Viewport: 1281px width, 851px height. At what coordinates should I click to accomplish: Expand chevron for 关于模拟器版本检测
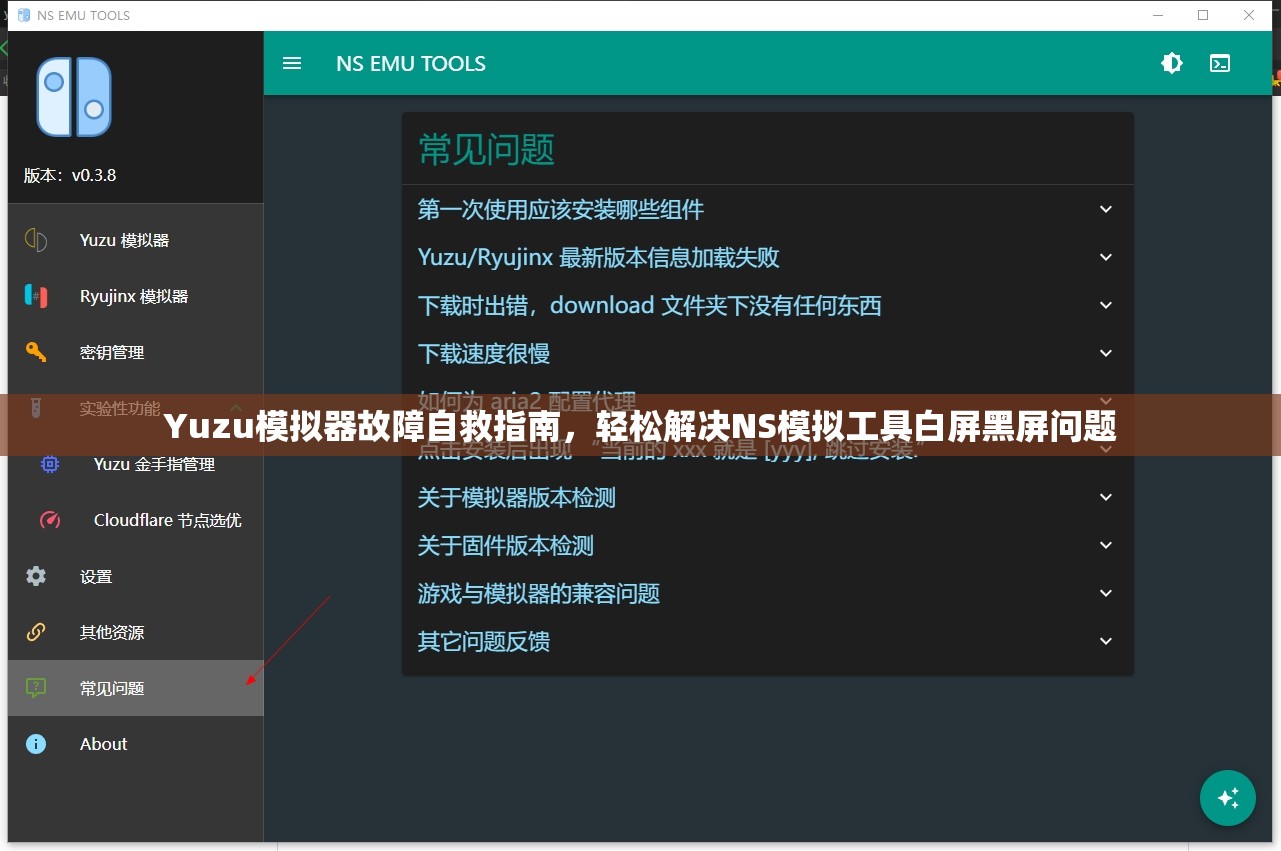(1106, 497)
